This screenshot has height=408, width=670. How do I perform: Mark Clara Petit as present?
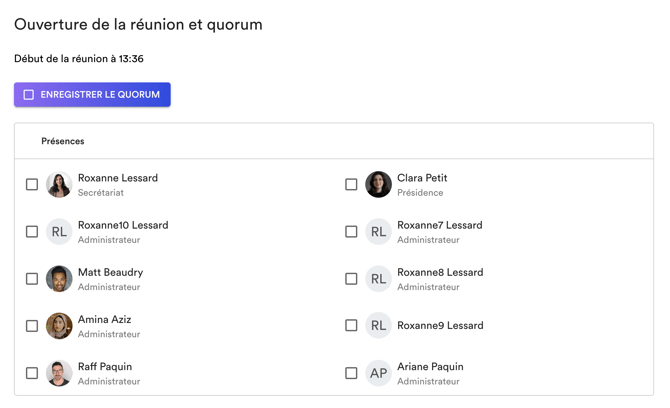click(351, 185)
